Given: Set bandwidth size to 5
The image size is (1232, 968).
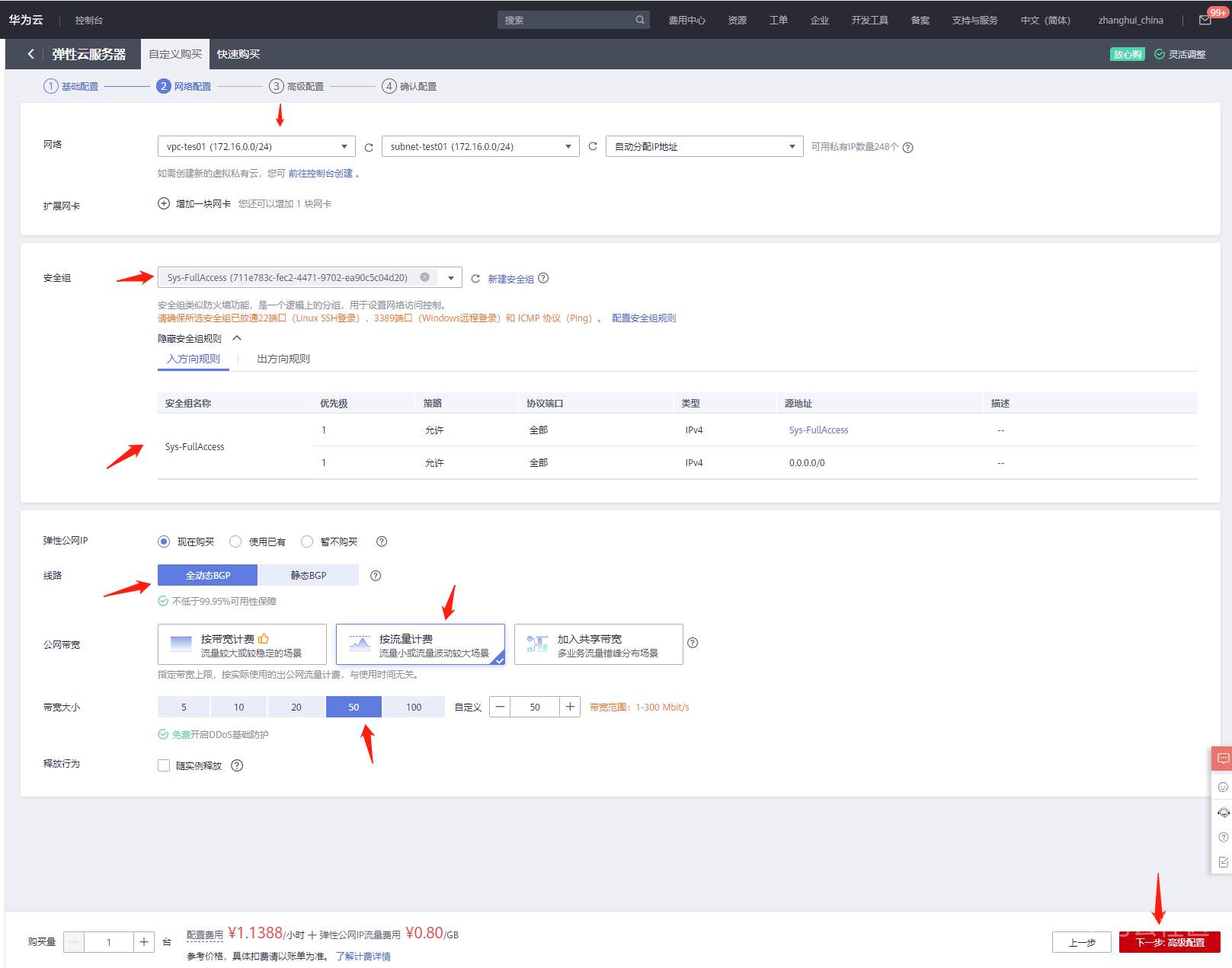Looking at the screenshot, I should click(x=184, y=707).
